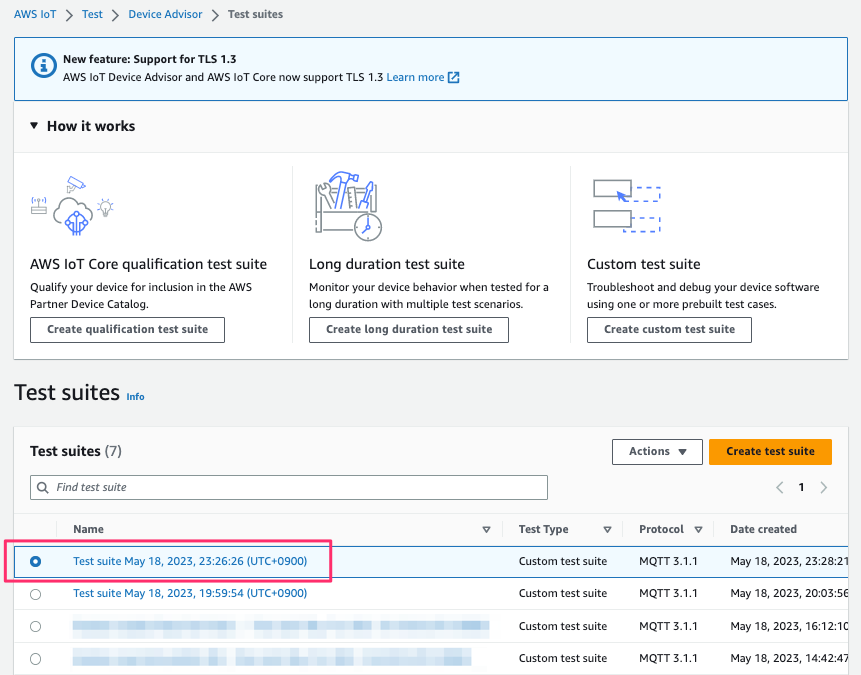Screen dimensions: 861x675
Task: Sort by the Name column arrow
Action: (486, 530)
